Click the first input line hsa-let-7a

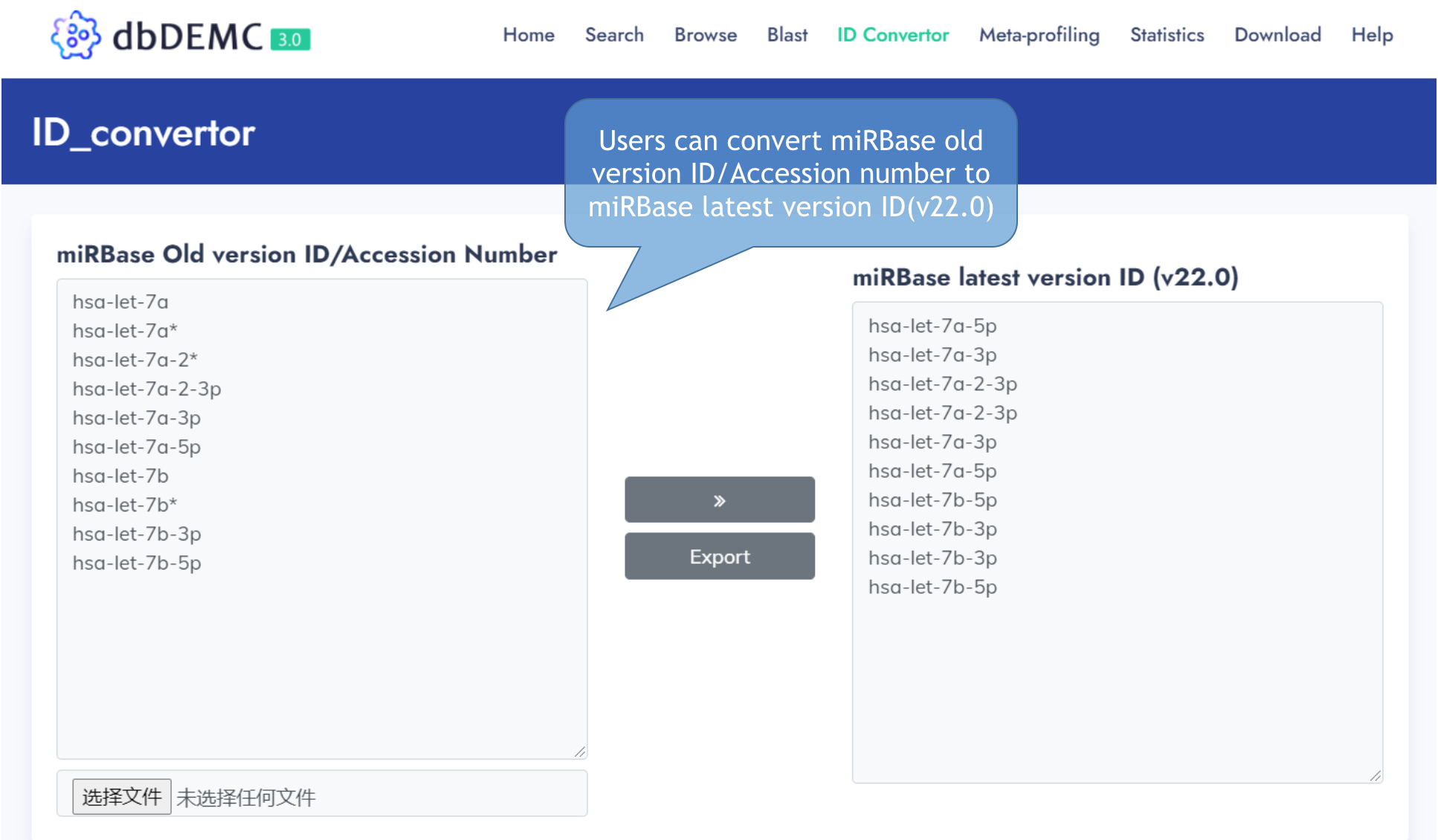(x=120, y=302)
